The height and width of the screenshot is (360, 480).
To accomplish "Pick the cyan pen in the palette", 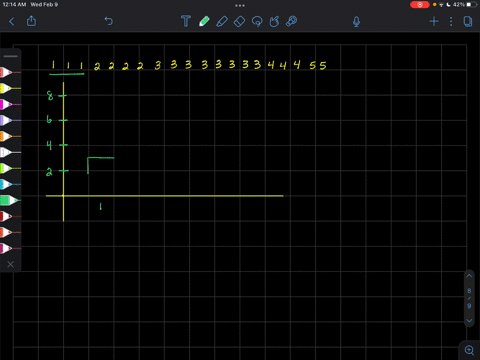I will coord(10,184).
